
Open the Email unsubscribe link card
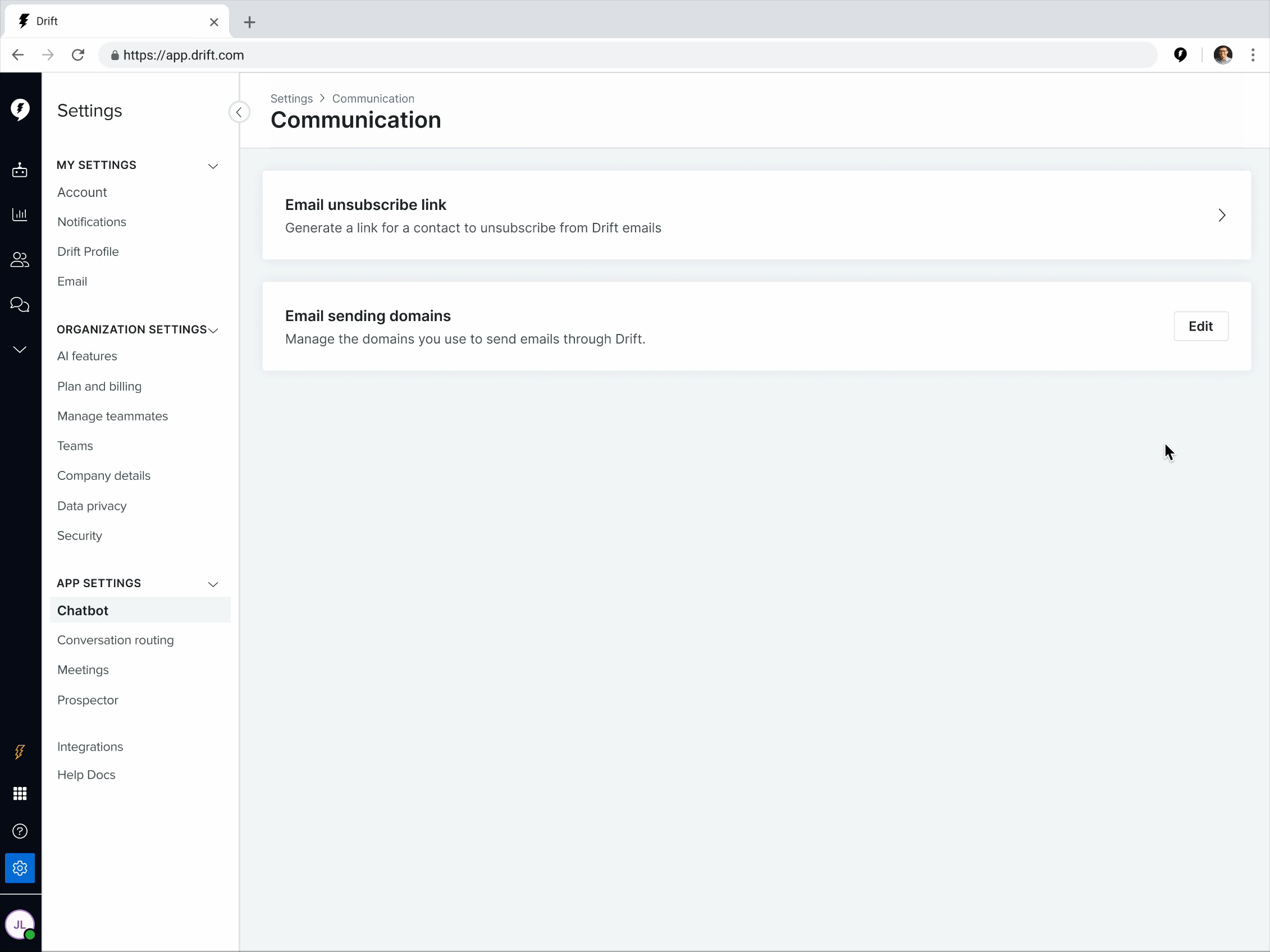[756, 215]
